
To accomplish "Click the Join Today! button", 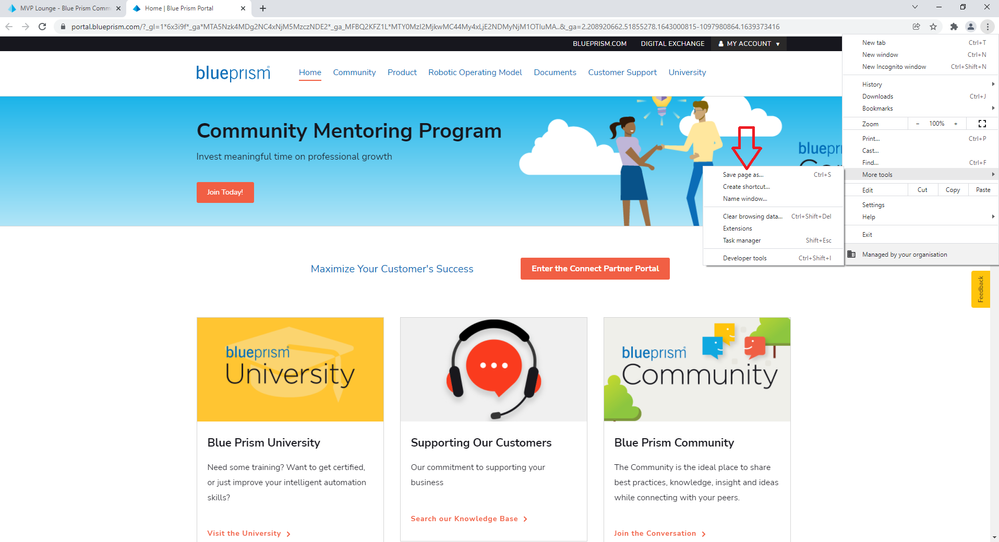I will click(225, 192).
